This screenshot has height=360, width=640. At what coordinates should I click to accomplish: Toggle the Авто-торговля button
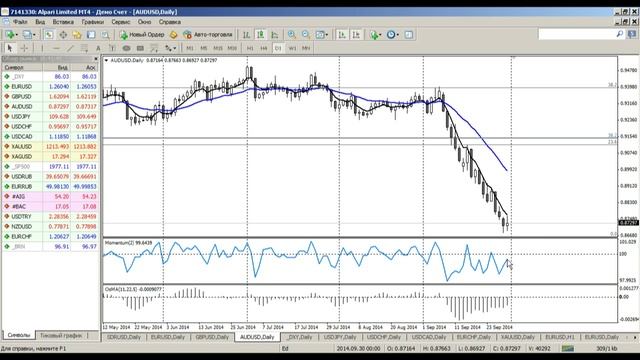[x=208, y=35]
